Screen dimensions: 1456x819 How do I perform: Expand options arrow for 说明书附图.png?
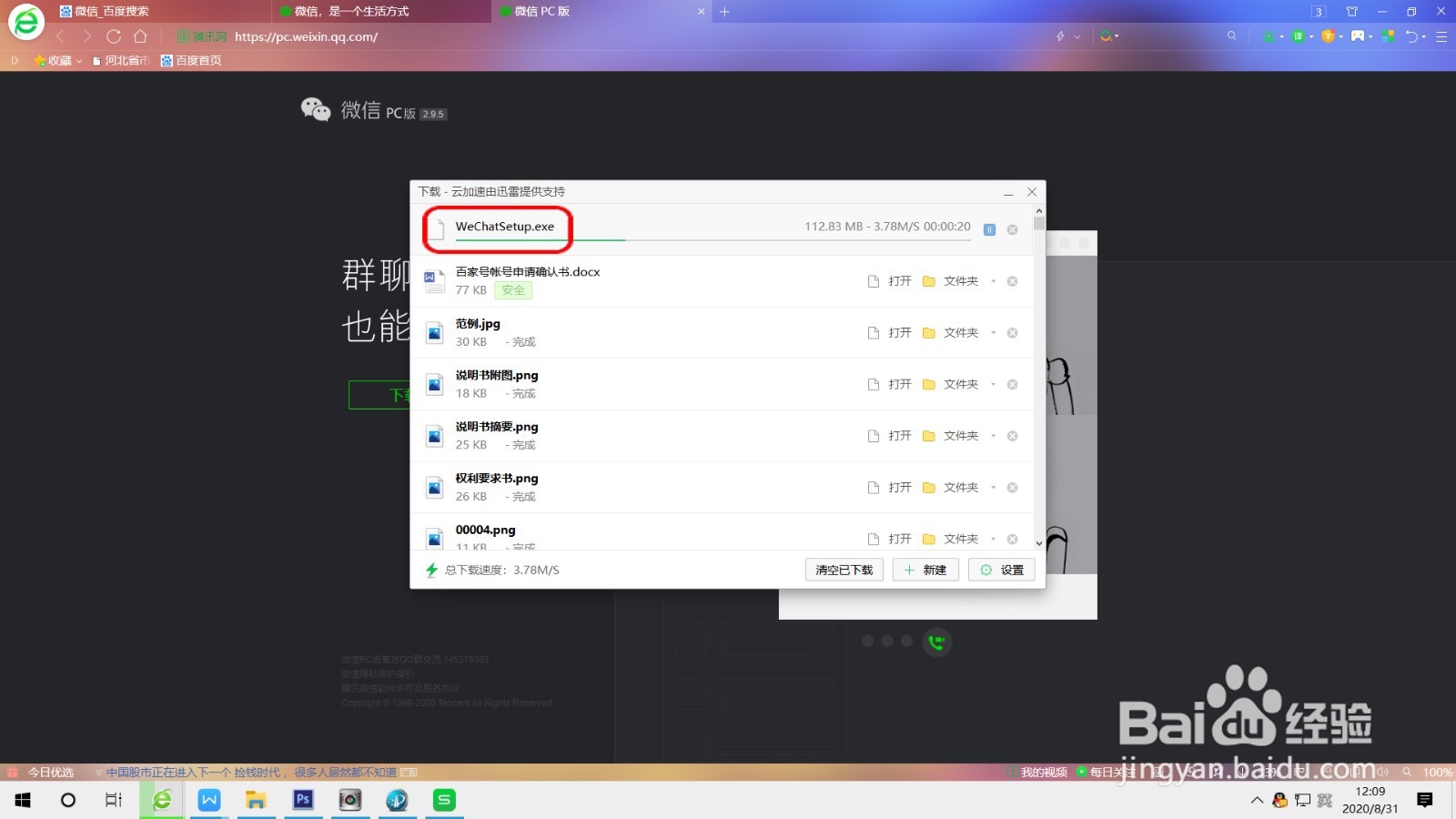tap(993, 384)
